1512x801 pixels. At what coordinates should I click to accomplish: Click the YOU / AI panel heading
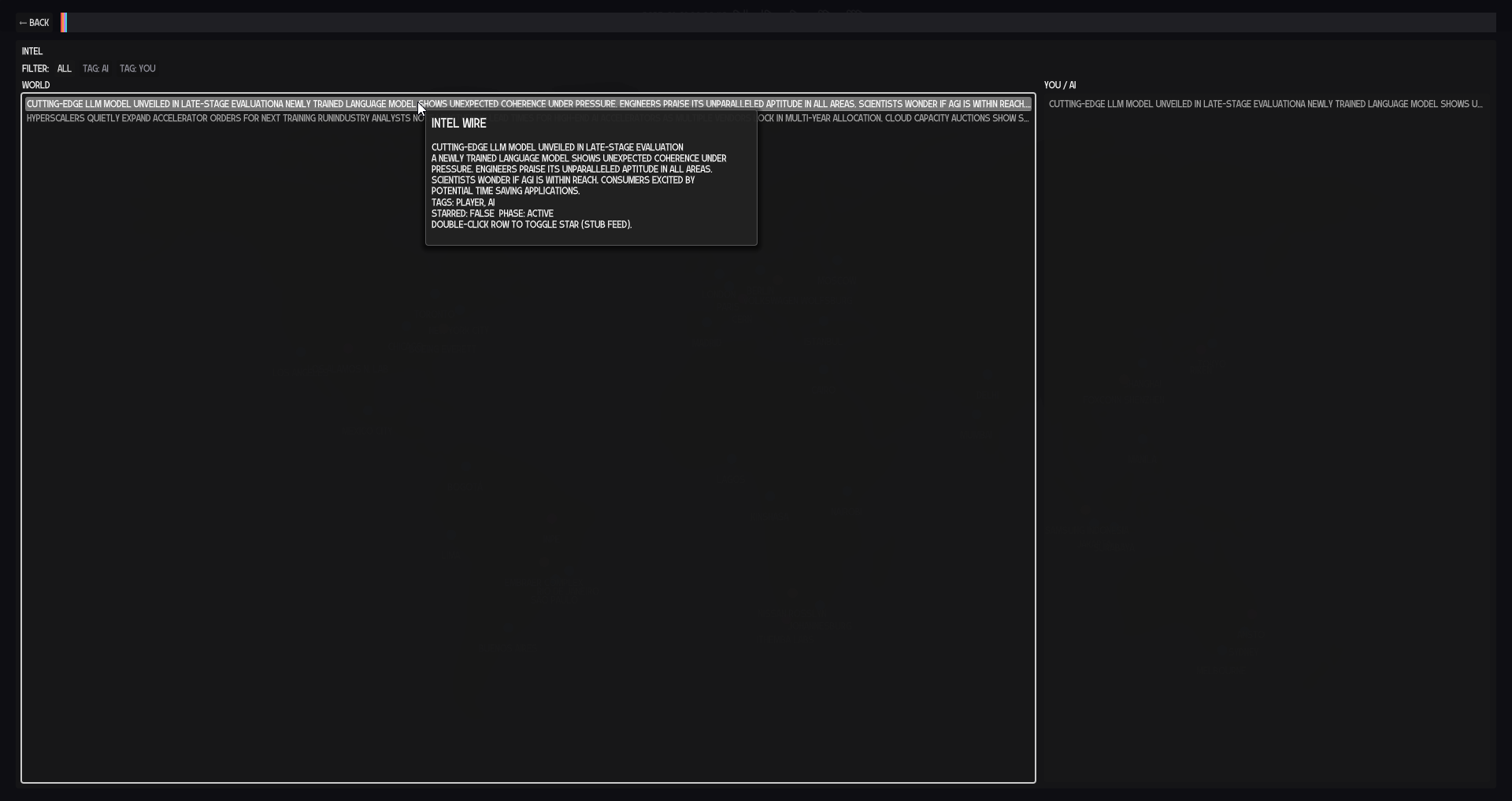(x=1060, y=85)
